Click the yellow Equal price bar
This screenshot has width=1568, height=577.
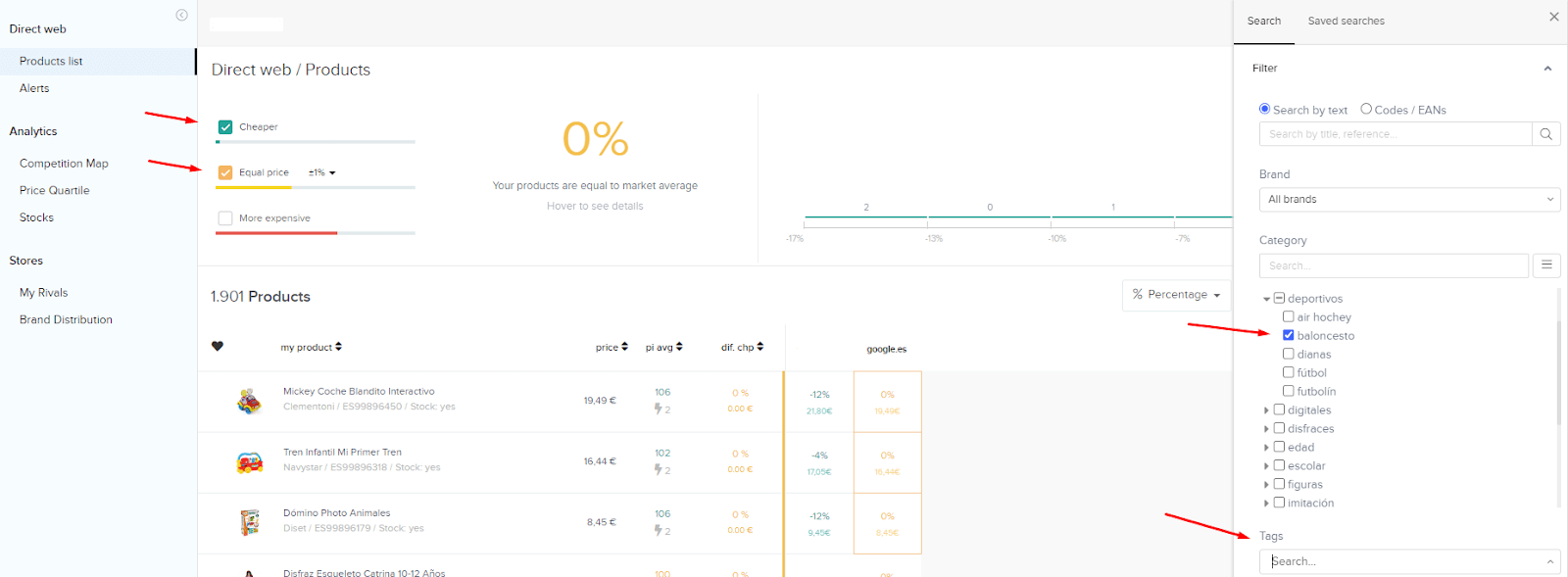point(254,187)
